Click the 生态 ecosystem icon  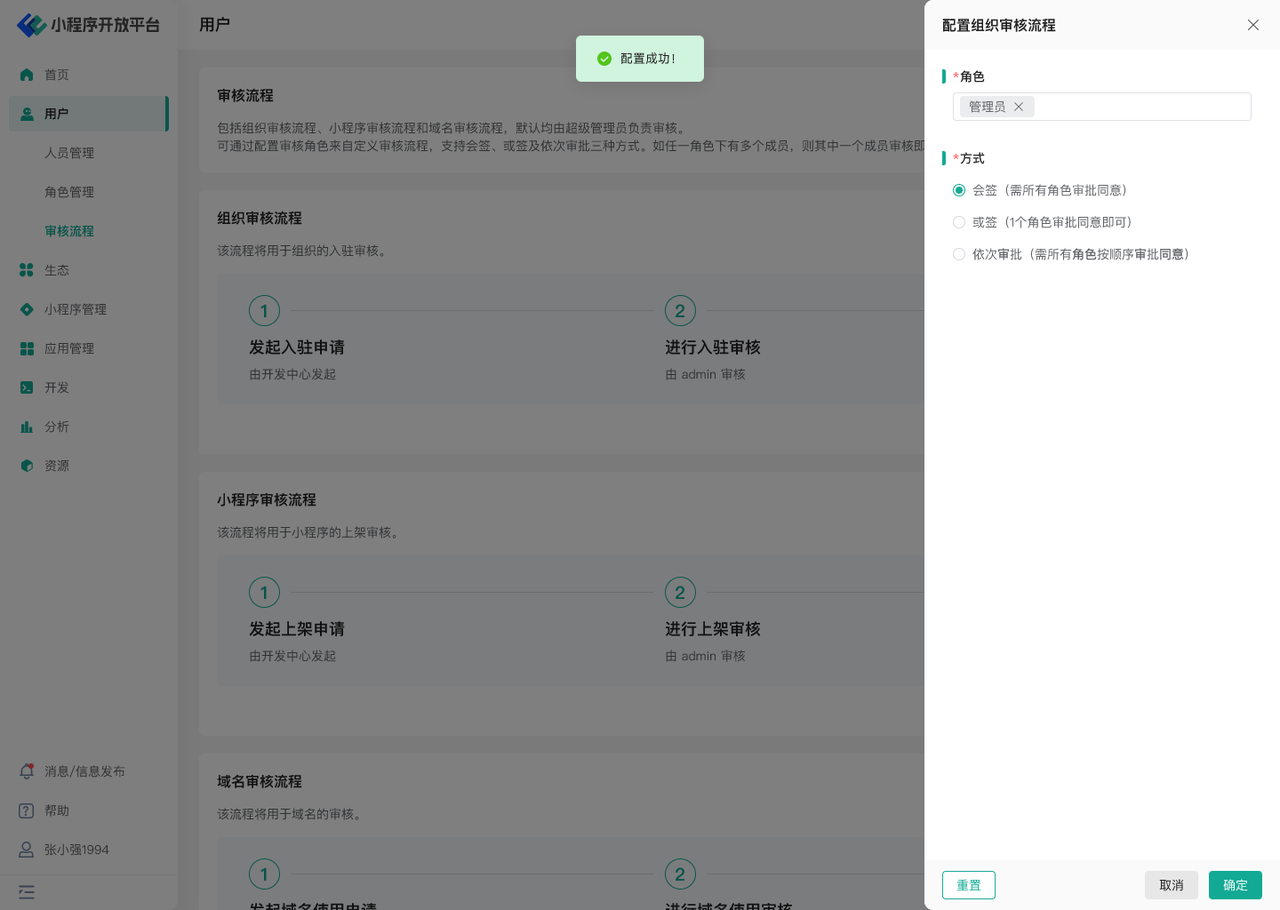[27, 270]
